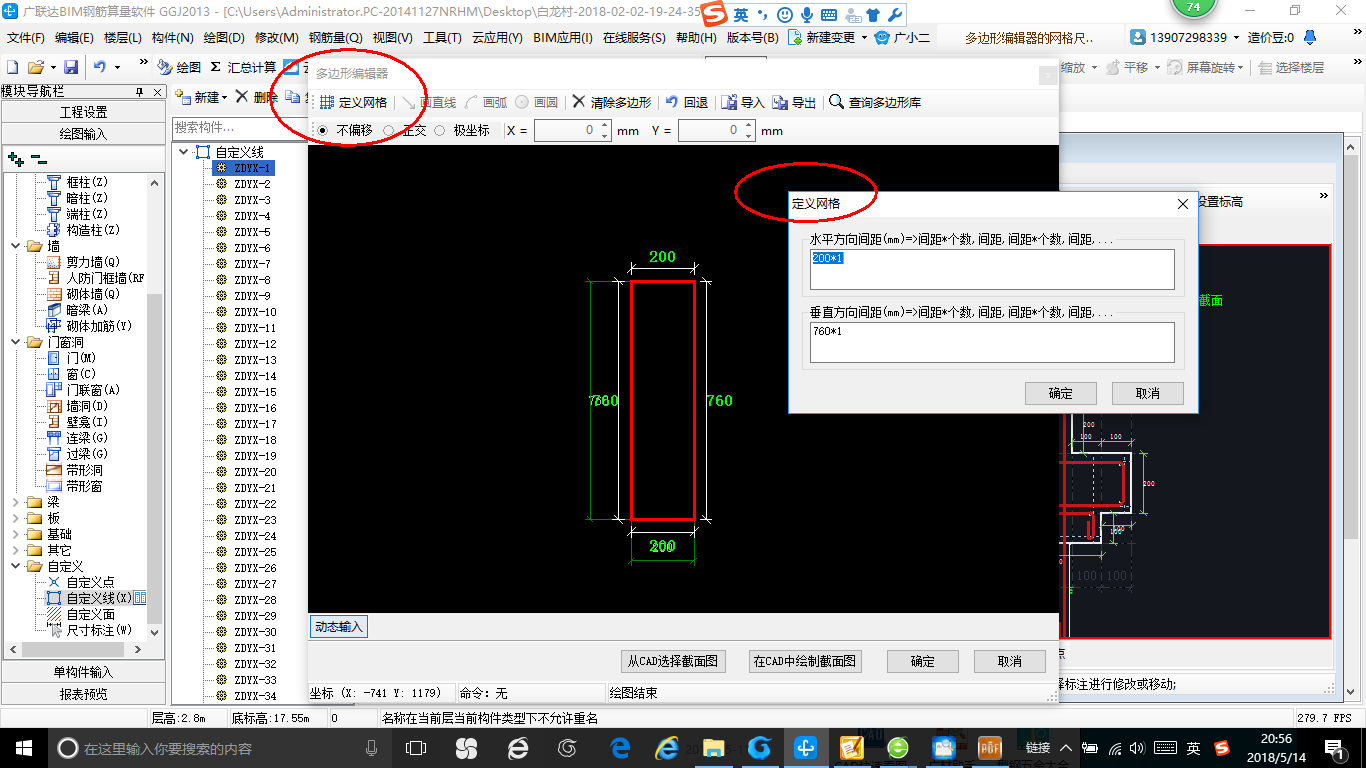Expand the 梁 folder in tree
The height and width of the screenshot is (768, 1366).
[17, 502]
